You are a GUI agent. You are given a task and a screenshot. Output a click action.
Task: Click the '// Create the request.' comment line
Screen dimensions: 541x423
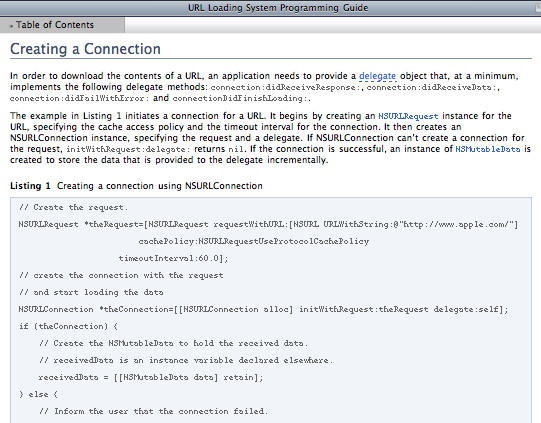tap(73, 207)
